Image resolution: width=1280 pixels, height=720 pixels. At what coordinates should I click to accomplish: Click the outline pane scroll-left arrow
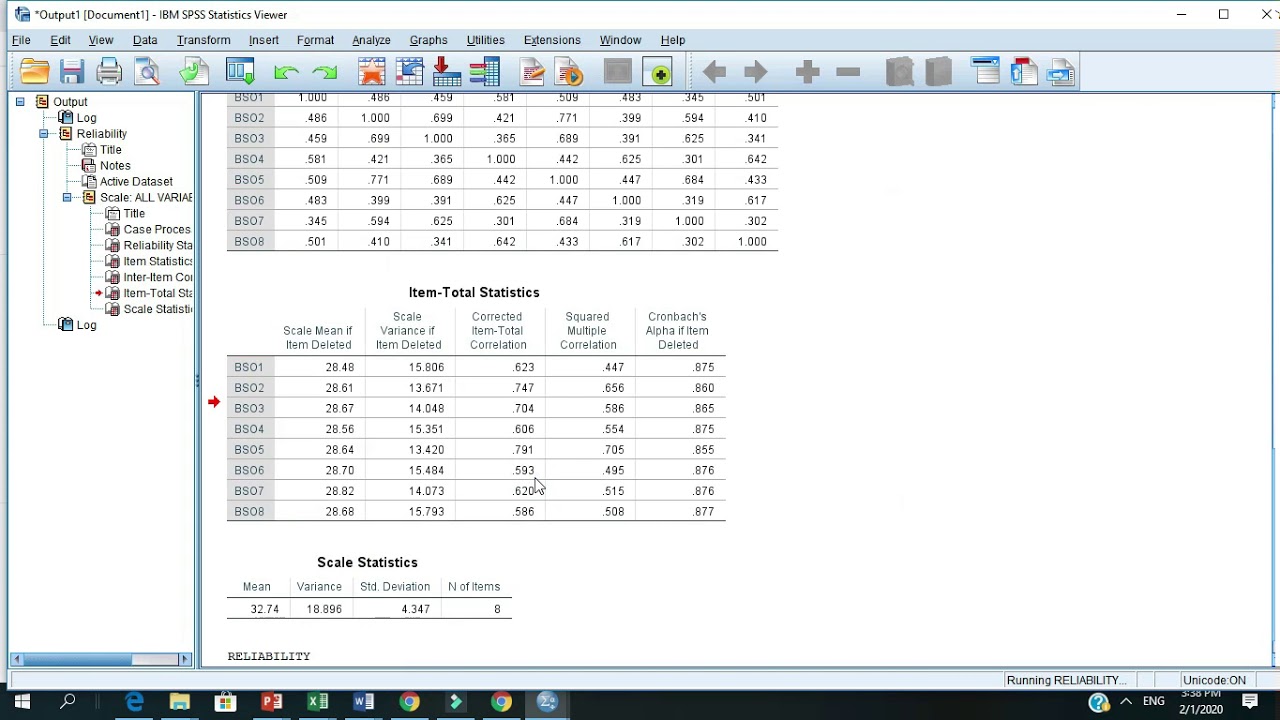(17, 659)
